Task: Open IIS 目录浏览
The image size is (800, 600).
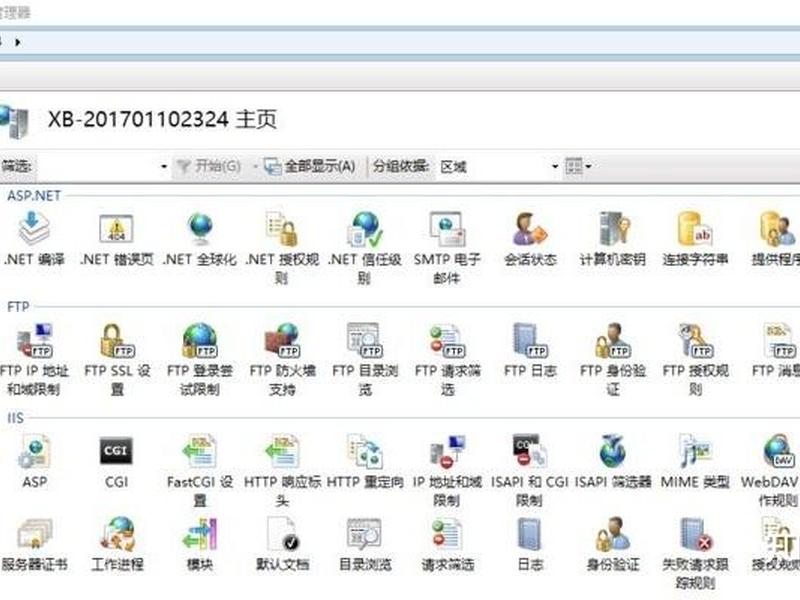Action: [x=365, y=544]
